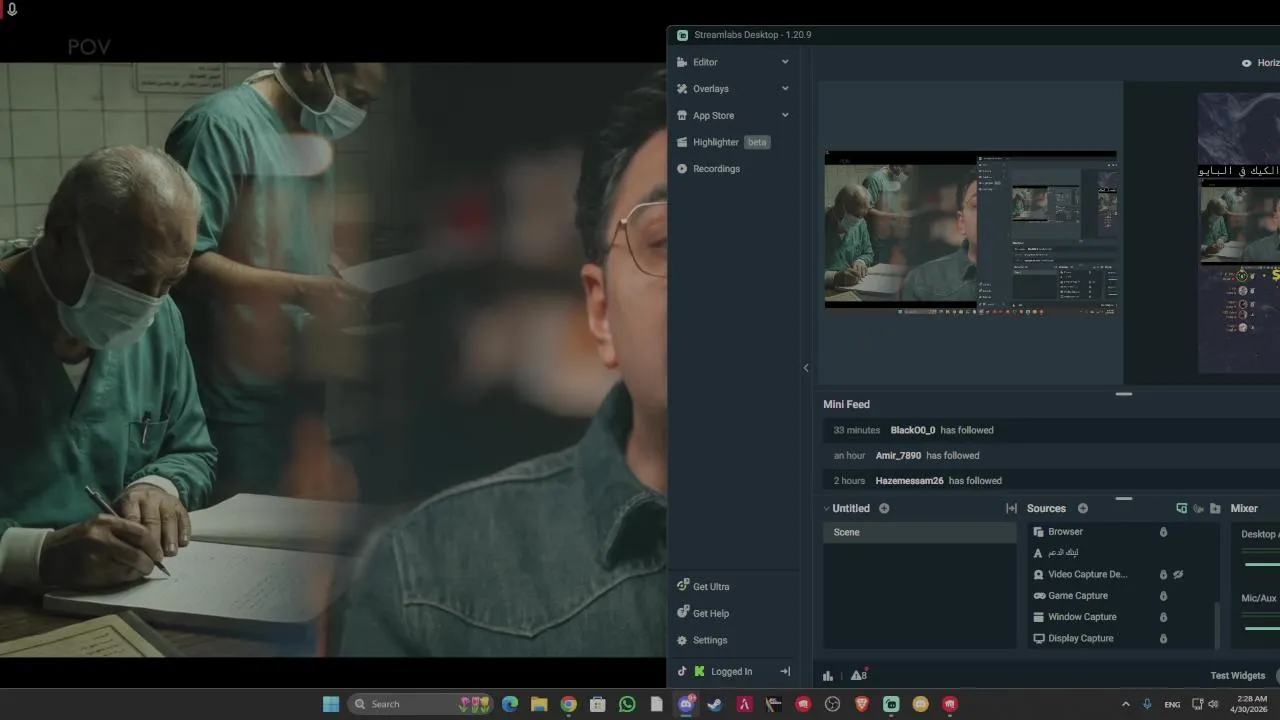The height and width of the screenshot is (720, 1280).
Task: Expand the App Store dropdown chevron
Action: click(x=785, y=115)
